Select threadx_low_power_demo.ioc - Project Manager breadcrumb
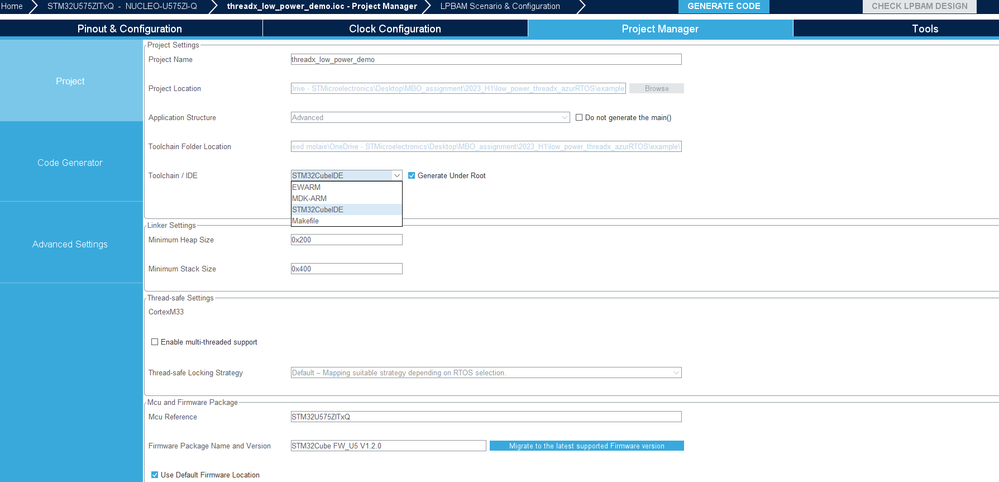The width and height of the screenshot is (999, 482). tap(322, 6)
